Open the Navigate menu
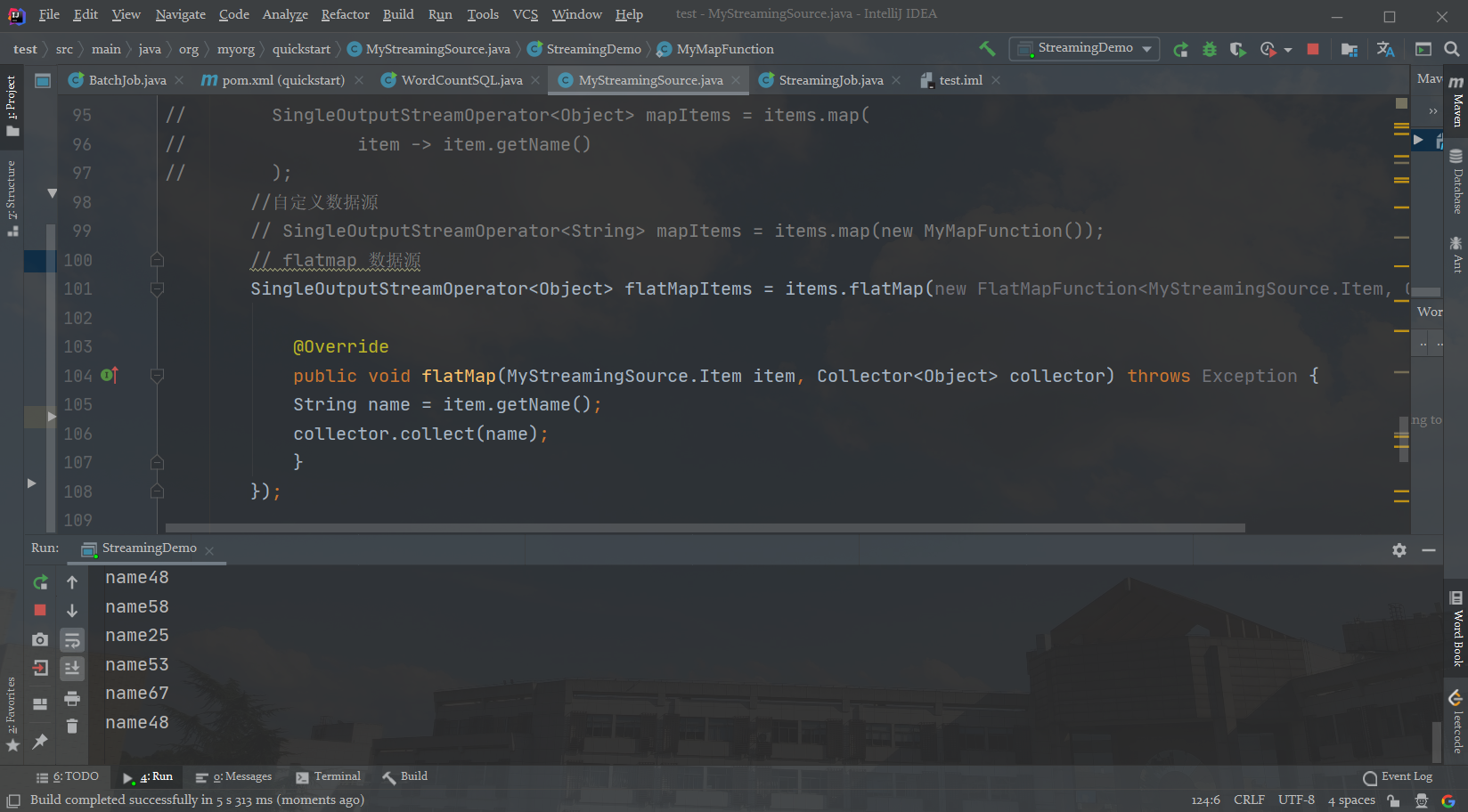1468x812 pixels. [x=180, y=14]
